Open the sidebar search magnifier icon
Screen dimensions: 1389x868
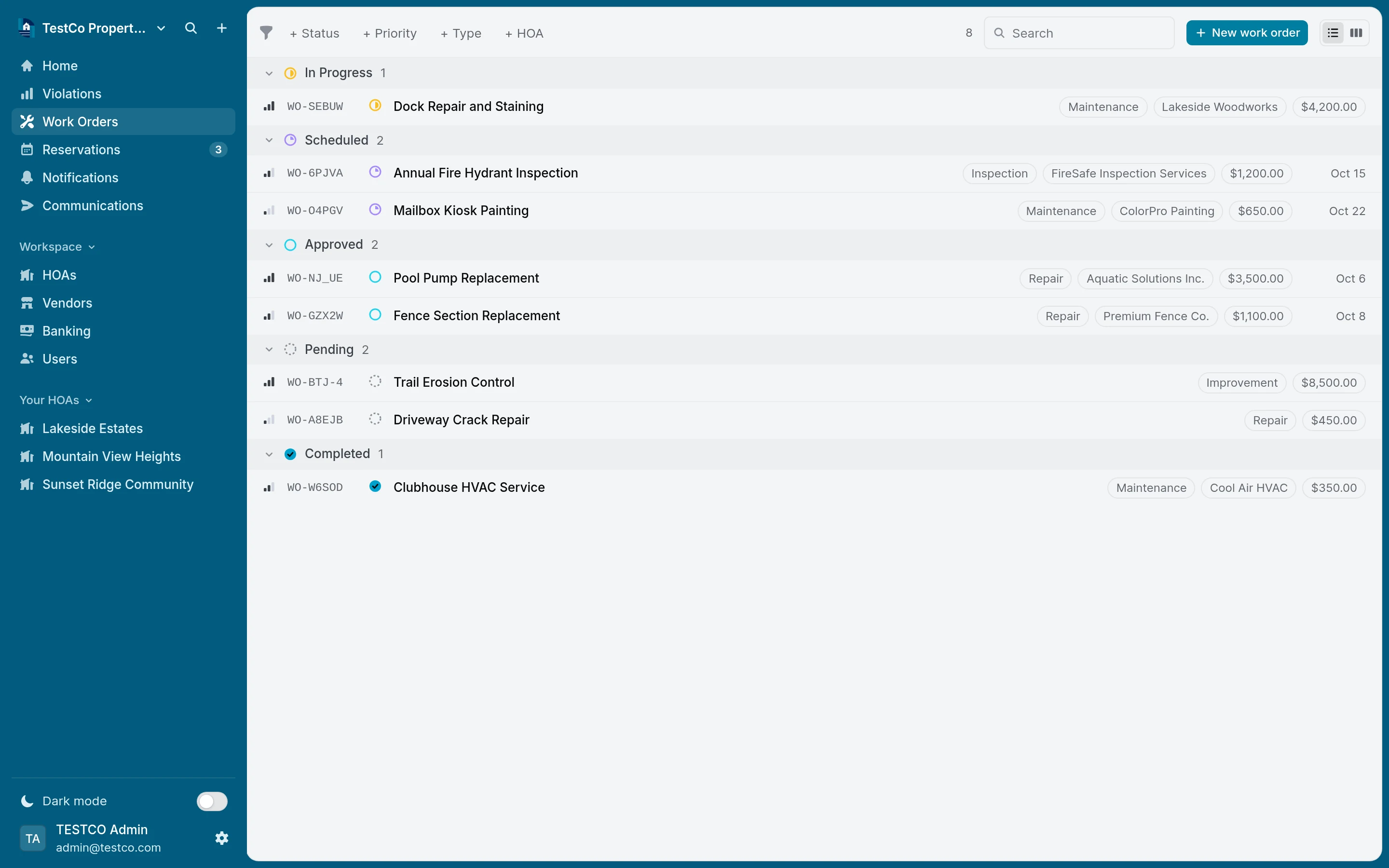pyautogui.click(x=191, y=28)
